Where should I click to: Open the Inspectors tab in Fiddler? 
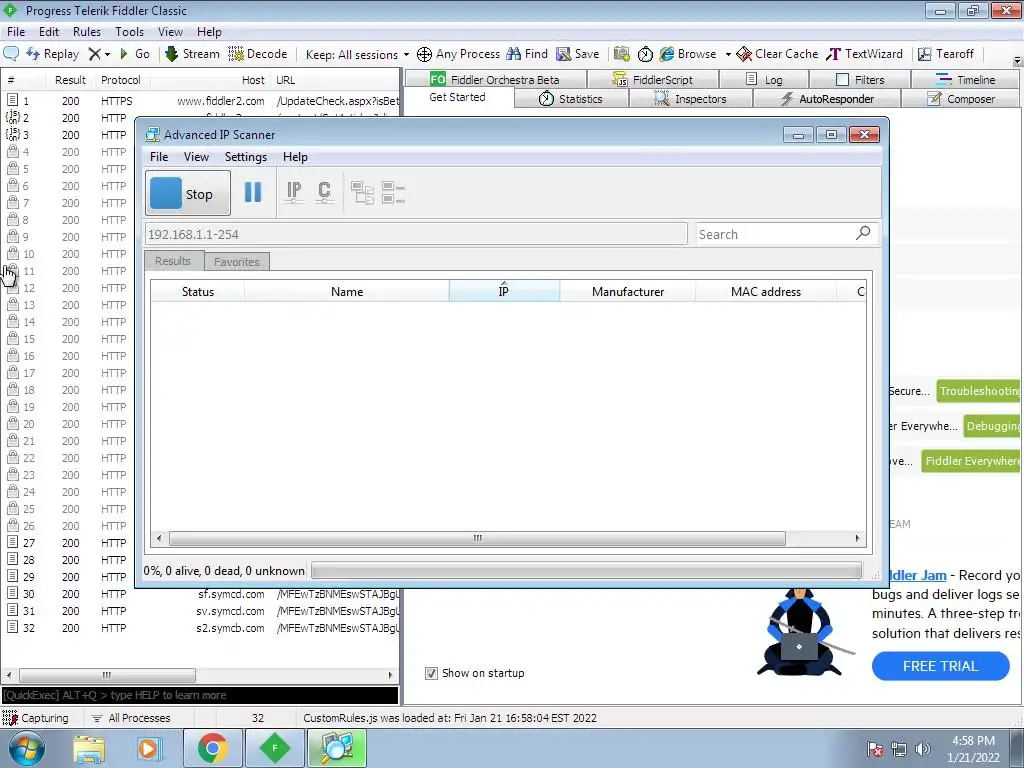coord(690,99)
